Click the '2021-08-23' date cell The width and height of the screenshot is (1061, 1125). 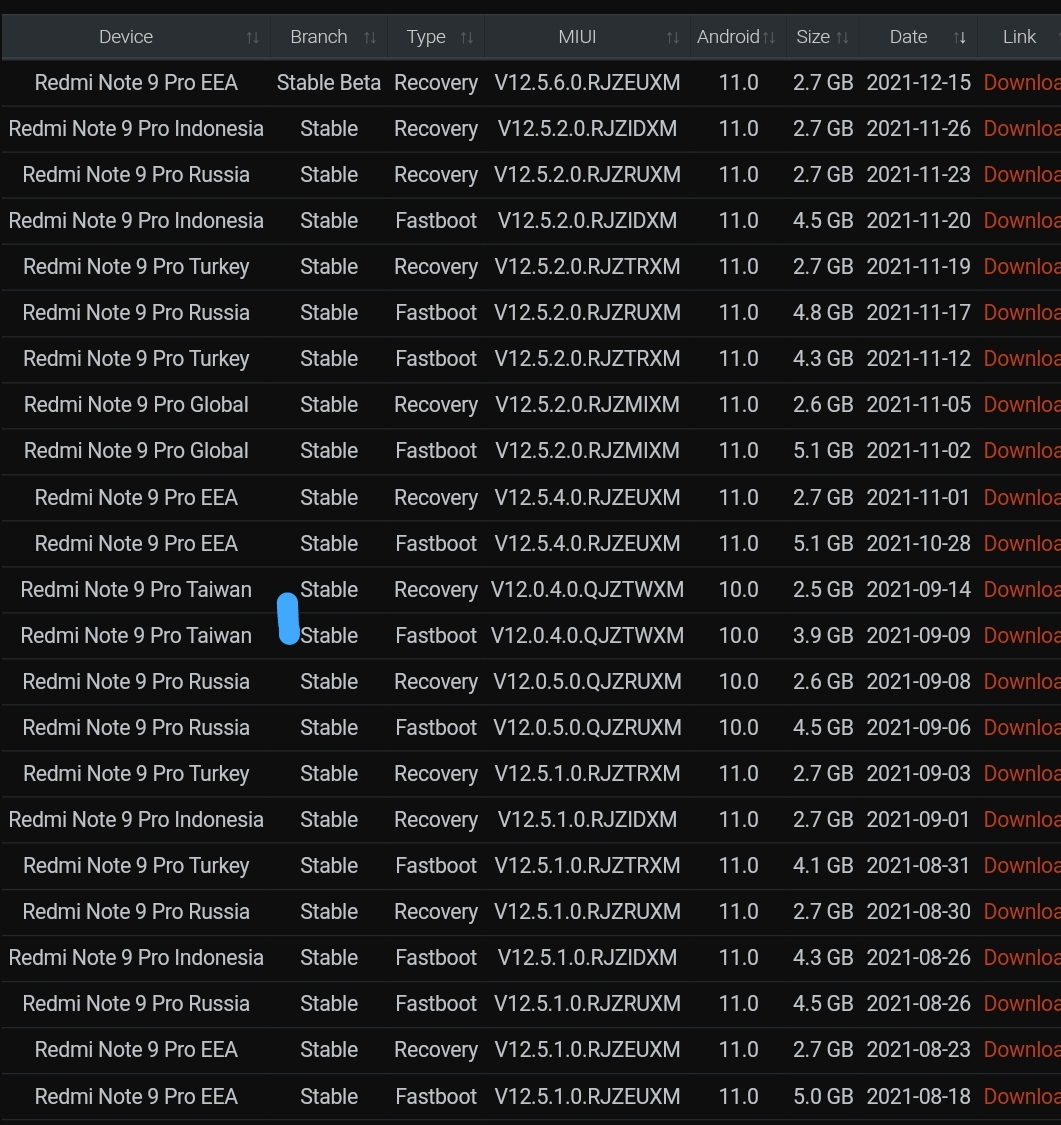(918, 1050)
